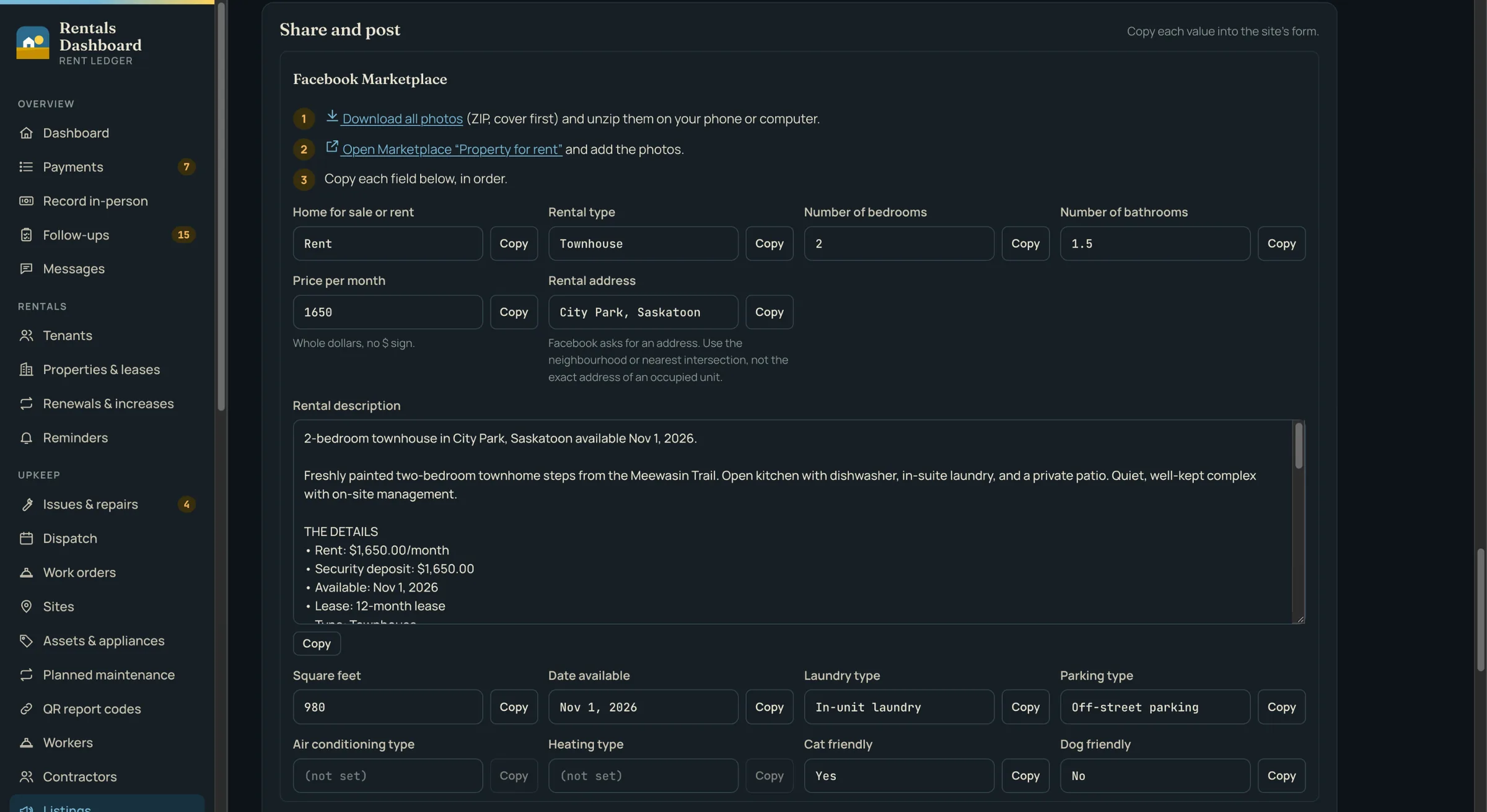This screenshot has height=812, width=1487.
Task: Click the Workers hard-hat icon
Action: pyautogui.click(x=26, y=743)
